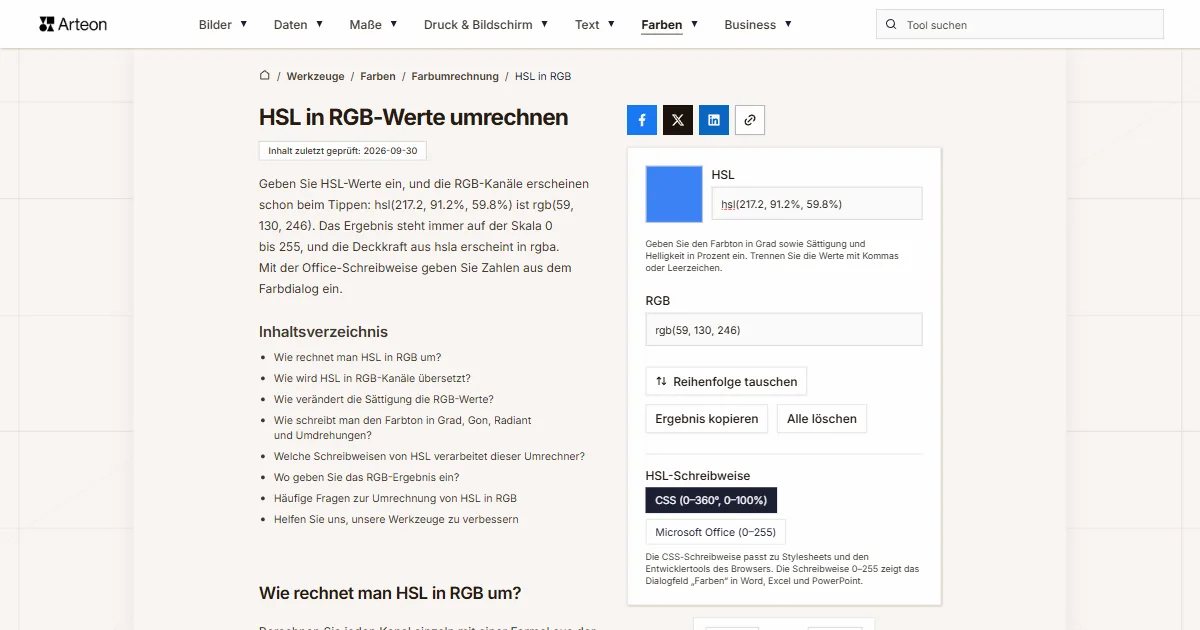1200x630 pixels.
Task: Click Ergebnis kopieren button
Action: [x=707, y=419]
